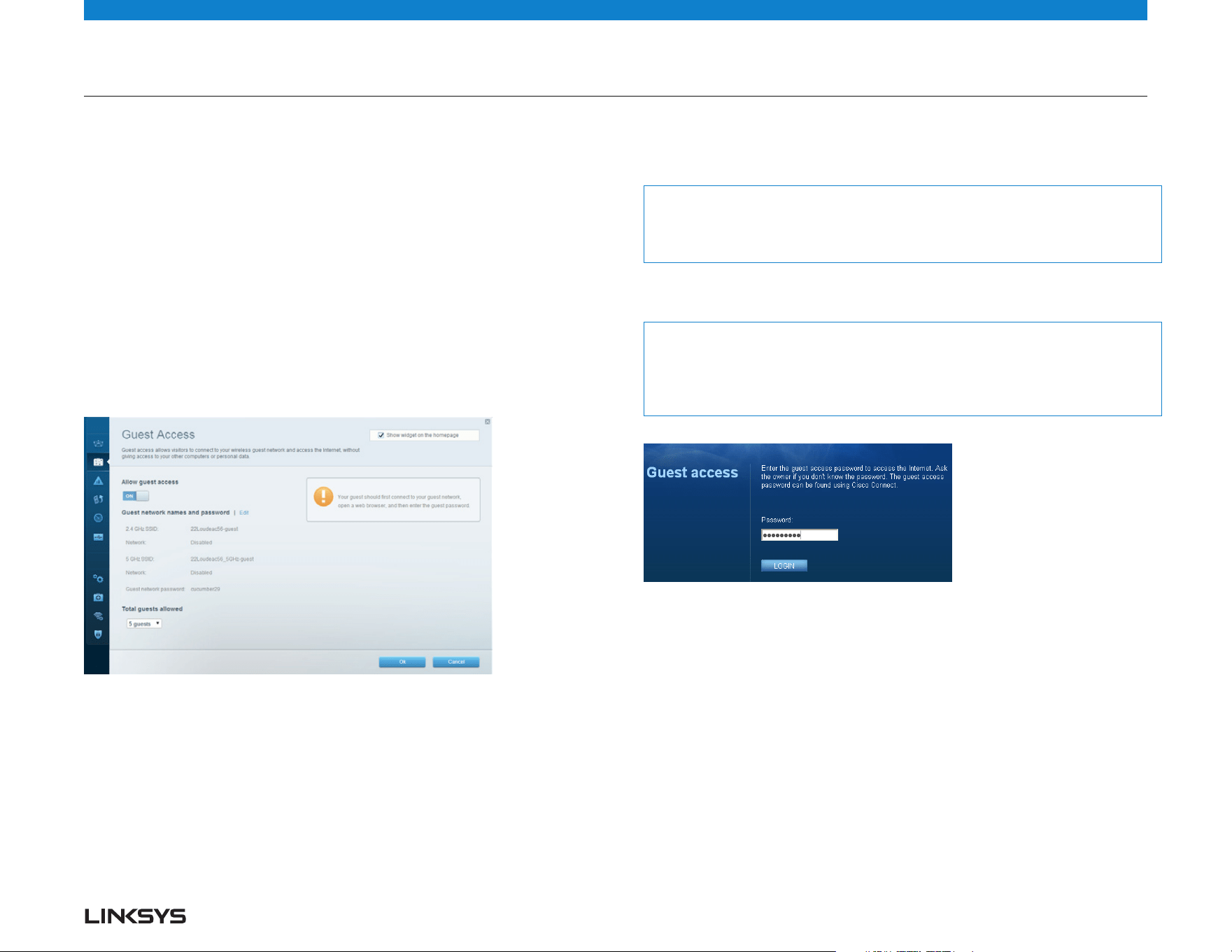Expand the 5 guests dropdown

[x=144, y=623]
